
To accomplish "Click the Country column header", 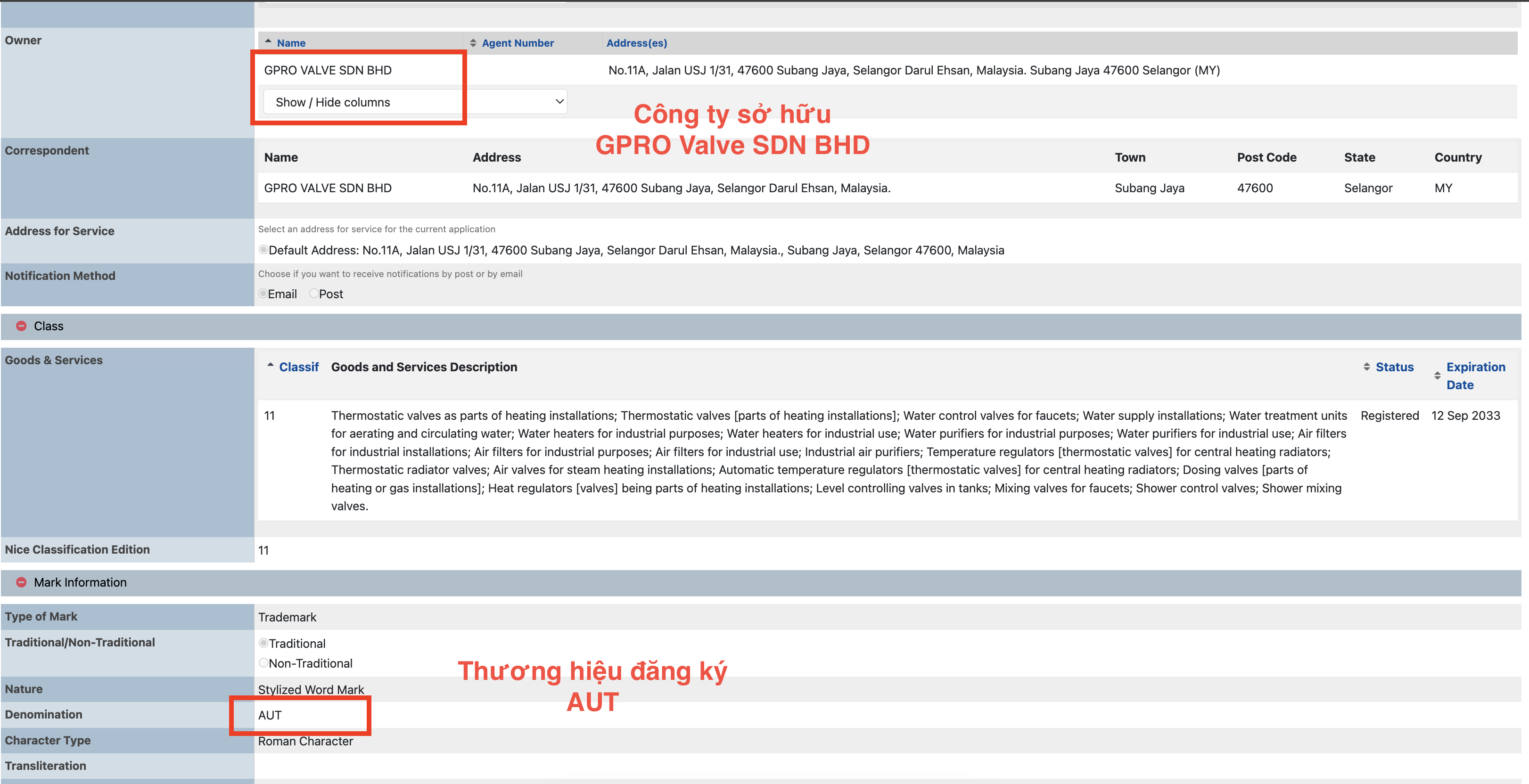I will point(1458,157).
